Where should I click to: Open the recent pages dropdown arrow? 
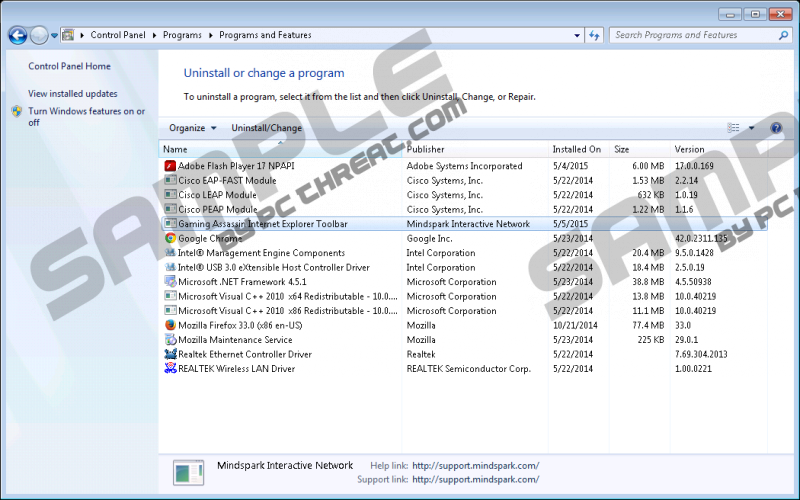54,36
